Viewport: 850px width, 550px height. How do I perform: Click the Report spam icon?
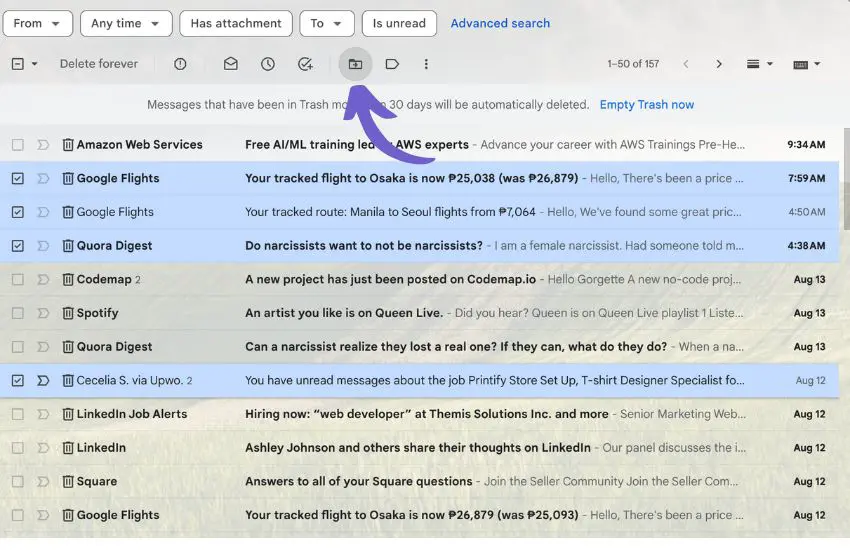(180, 64)
